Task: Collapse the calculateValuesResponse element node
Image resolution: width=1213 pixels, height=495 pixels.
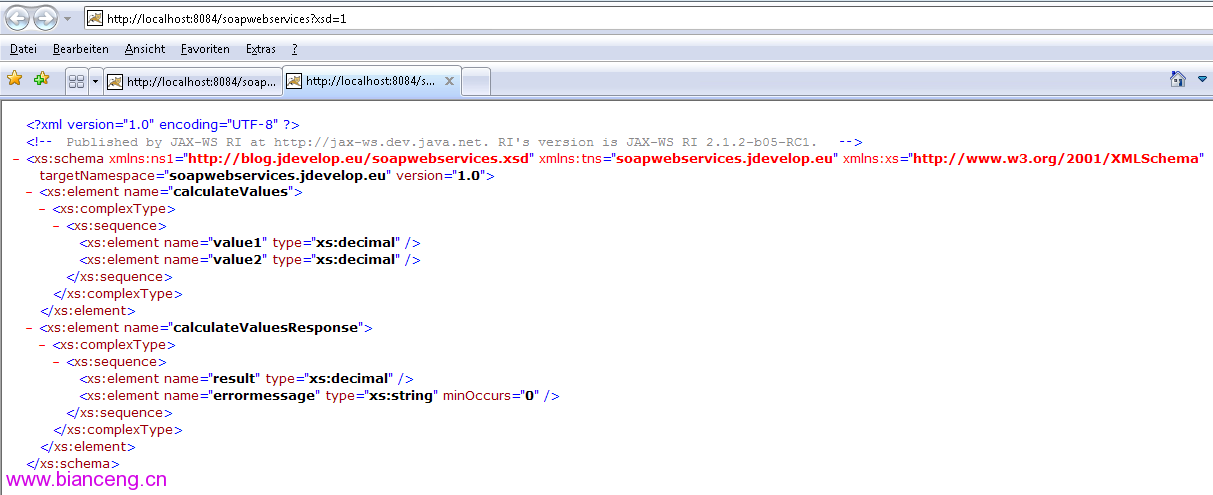Action: tap(31, 327)
